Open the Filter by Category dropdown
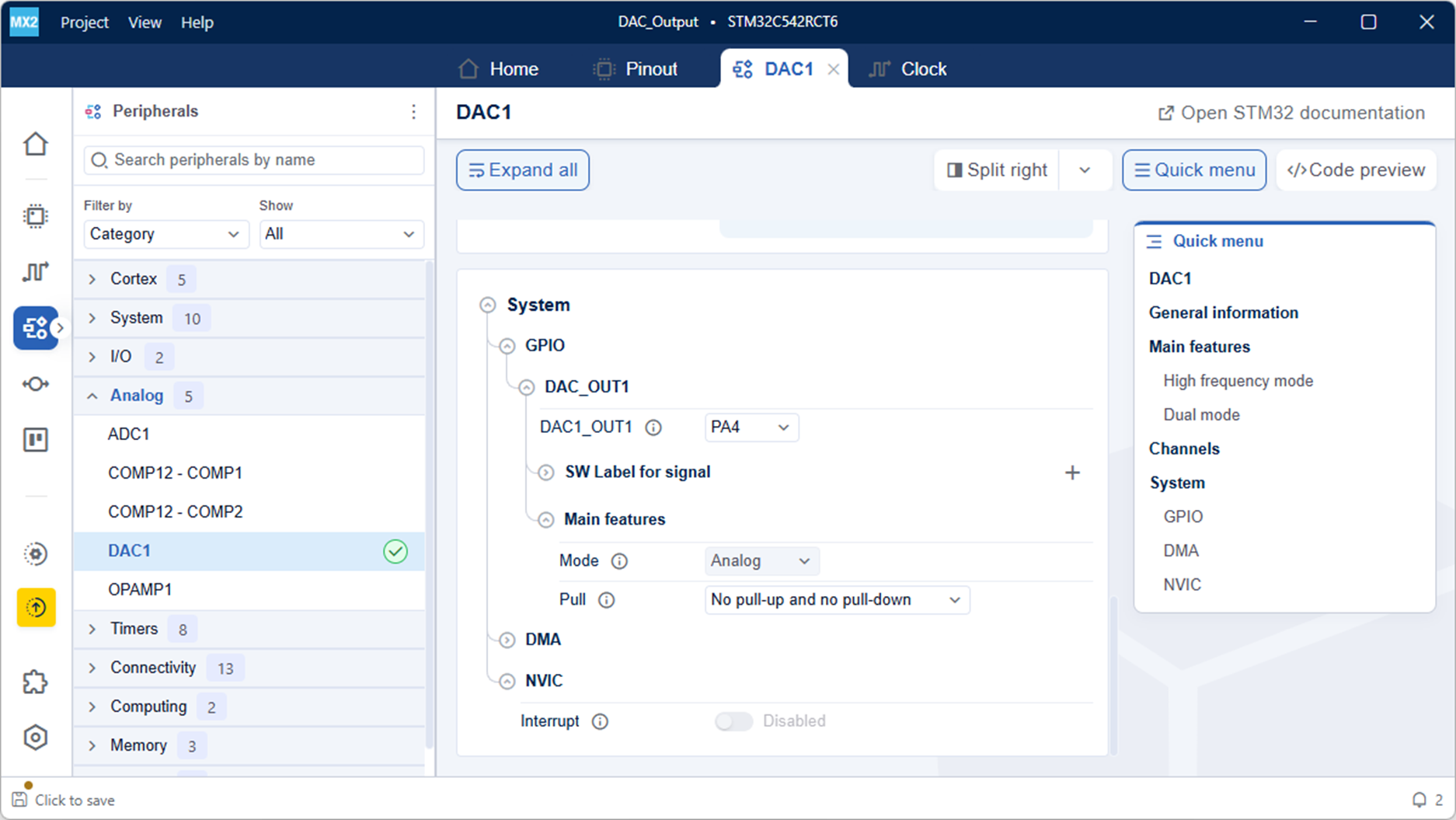Image resolution: width=1456 pixels, height=820 pixels. click(x=165, y=234)
